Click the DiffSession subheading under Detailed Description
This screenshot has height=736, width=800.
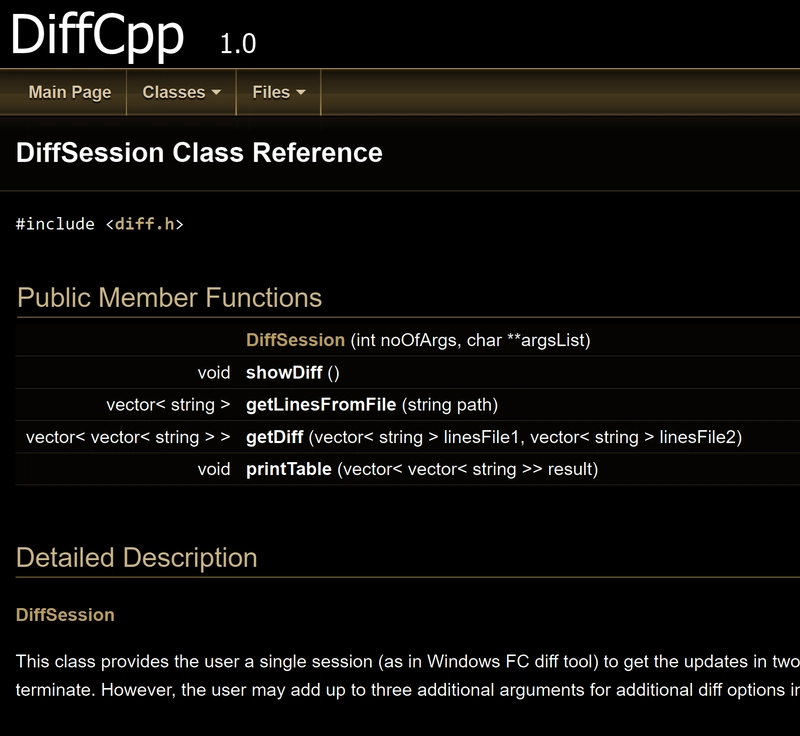(x=65, y=615)
